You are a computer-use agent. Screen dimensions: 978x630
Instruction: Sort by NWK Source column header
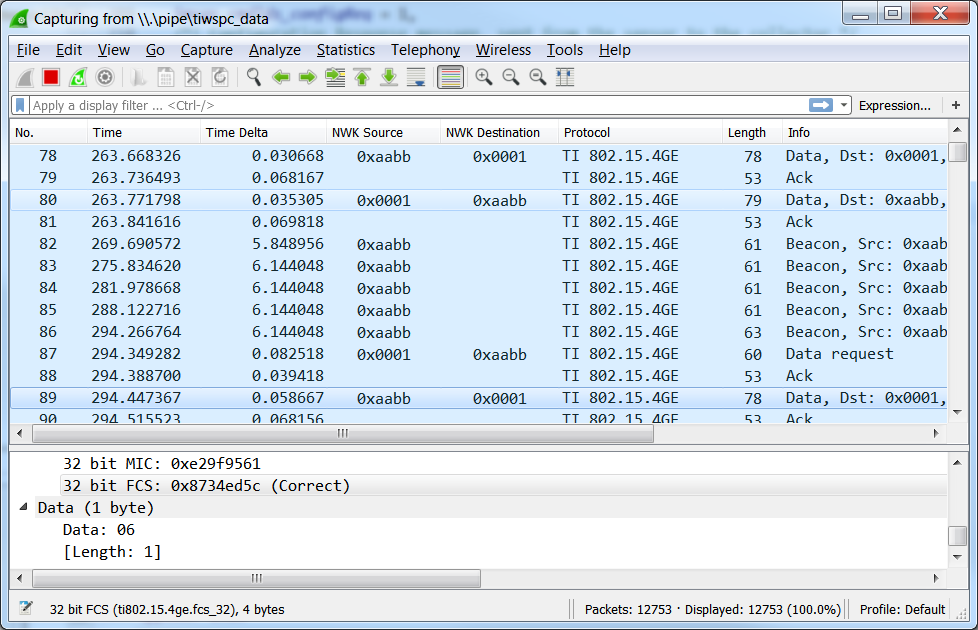[x=383, y=133]
